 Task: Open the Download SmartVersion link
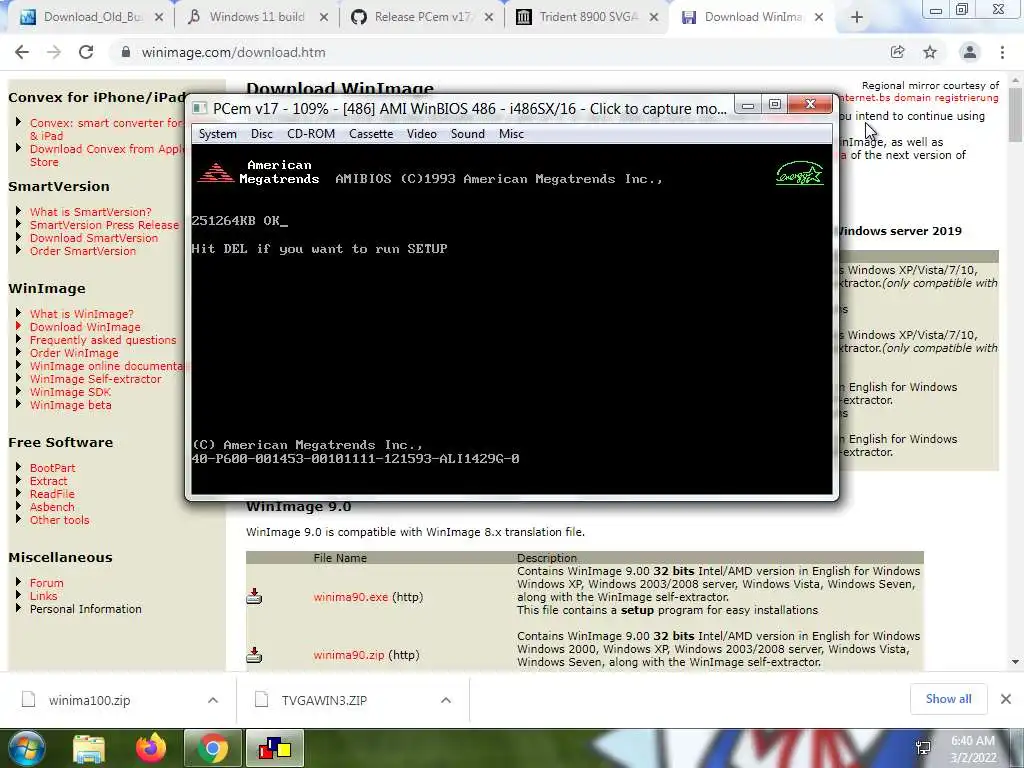[94, 238]
